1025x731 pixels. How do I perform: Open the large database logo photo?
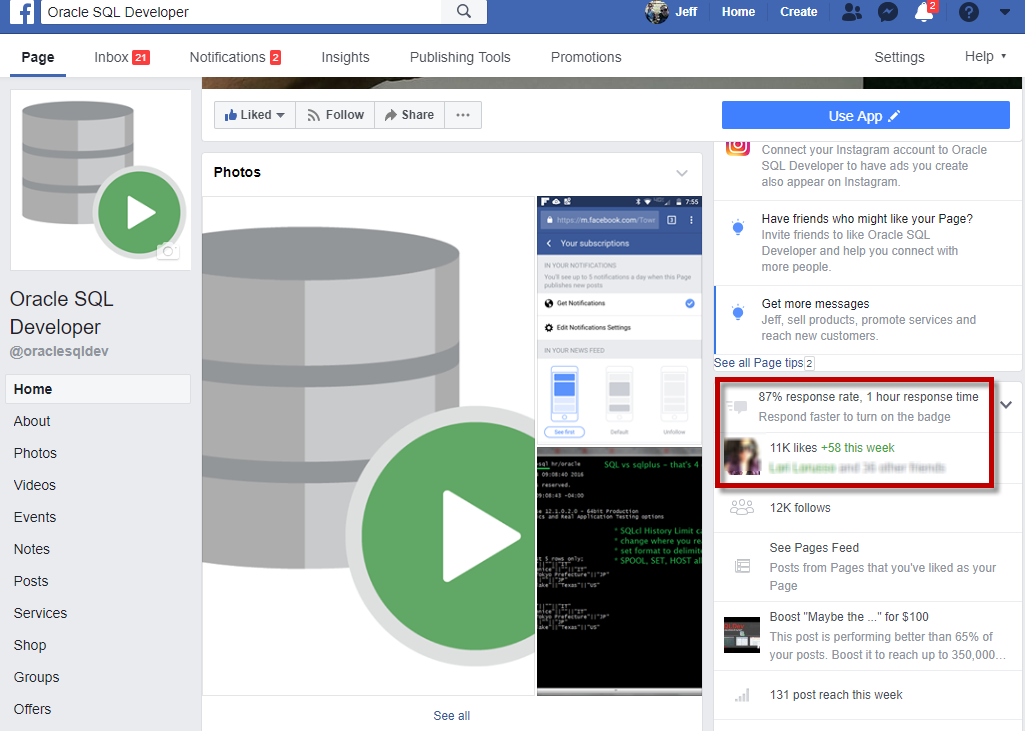[x=369, y=446]
